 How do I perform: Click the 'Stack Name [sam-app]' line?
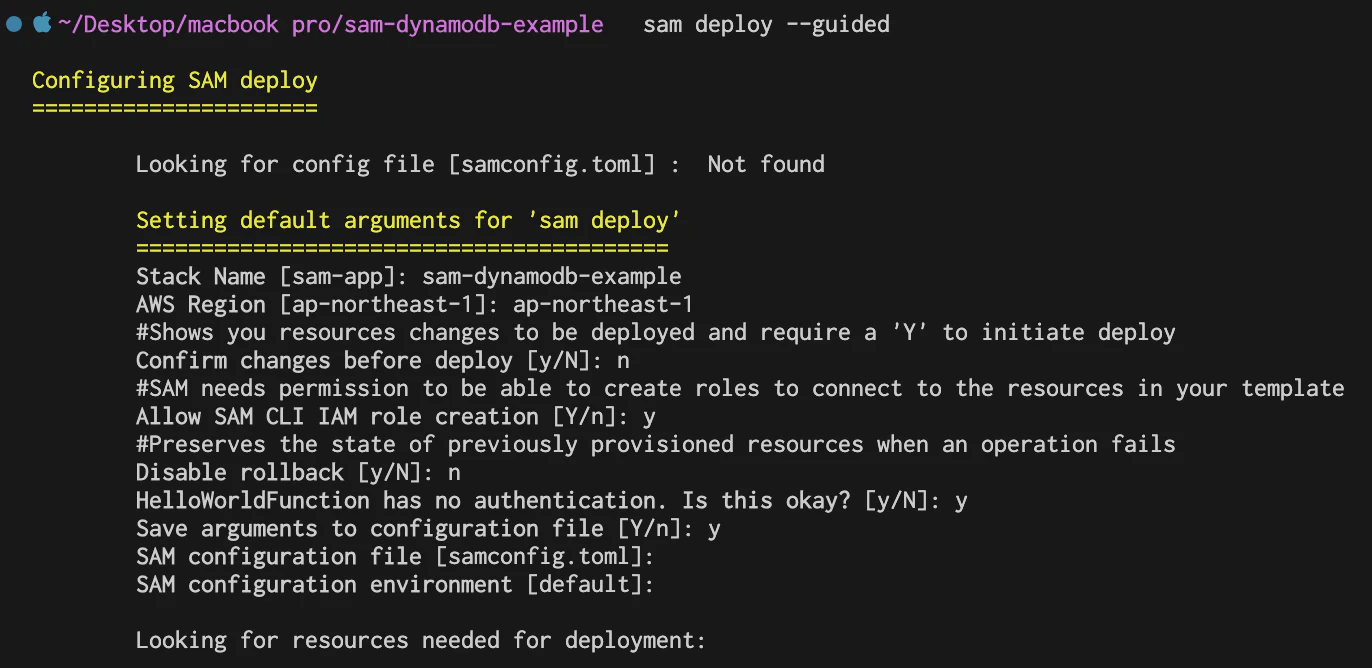coord(409,276)
